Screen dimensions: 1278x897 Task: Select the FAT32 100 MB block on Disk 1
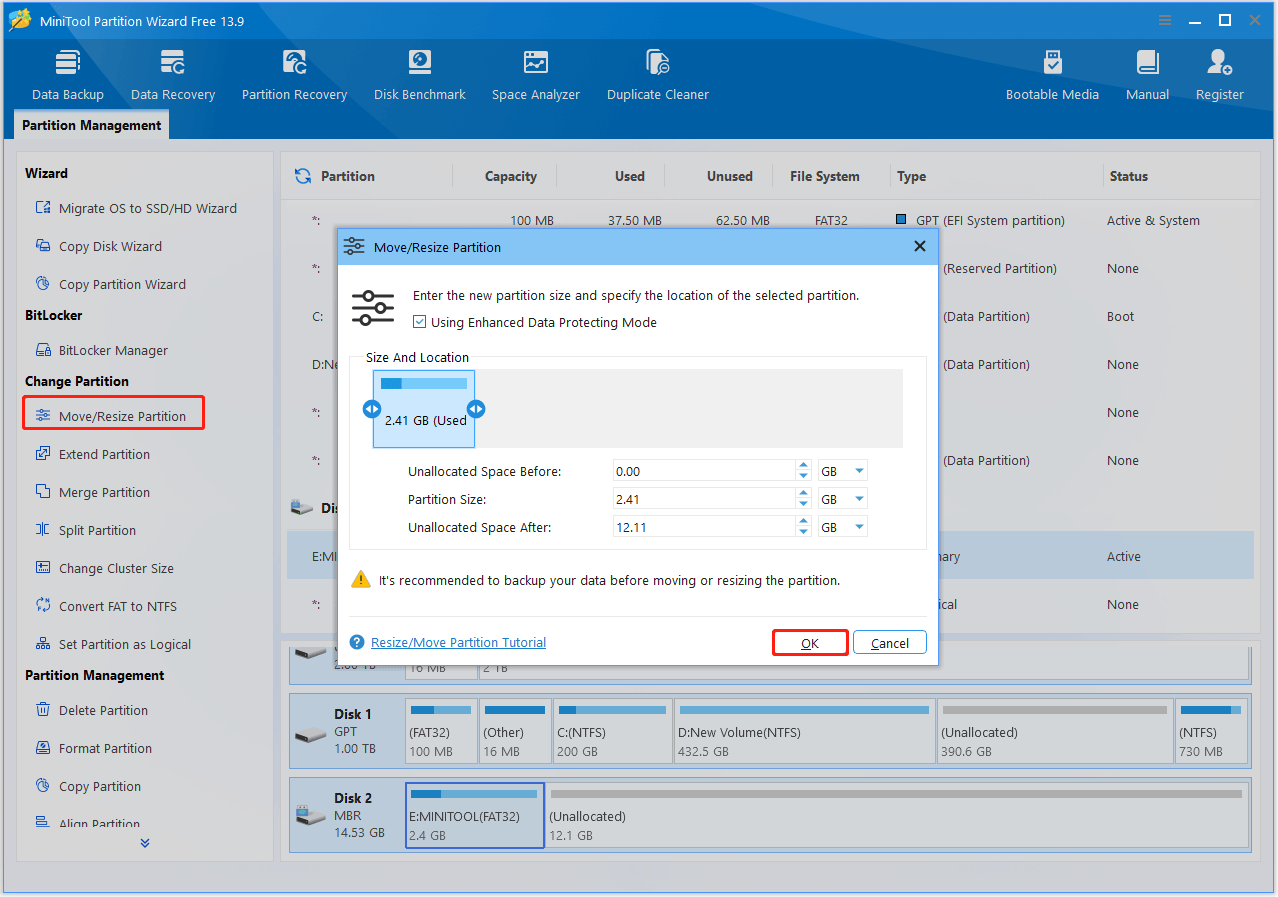441,732
